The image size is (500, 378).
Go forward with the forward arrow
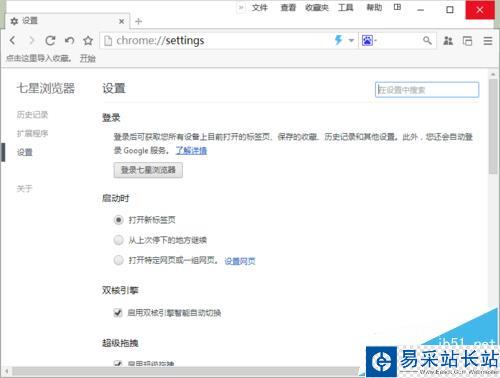32,40
